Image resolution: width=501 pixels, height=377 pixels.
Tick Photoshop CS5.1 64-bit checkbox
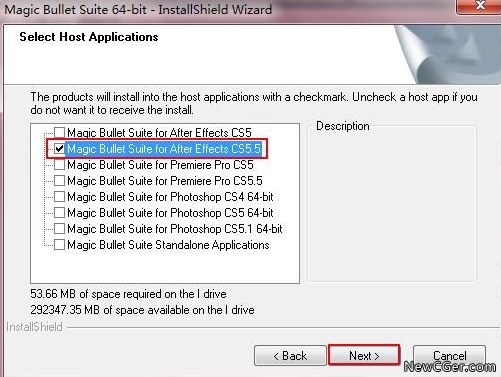pyautogui.click(x=59, y=229)
